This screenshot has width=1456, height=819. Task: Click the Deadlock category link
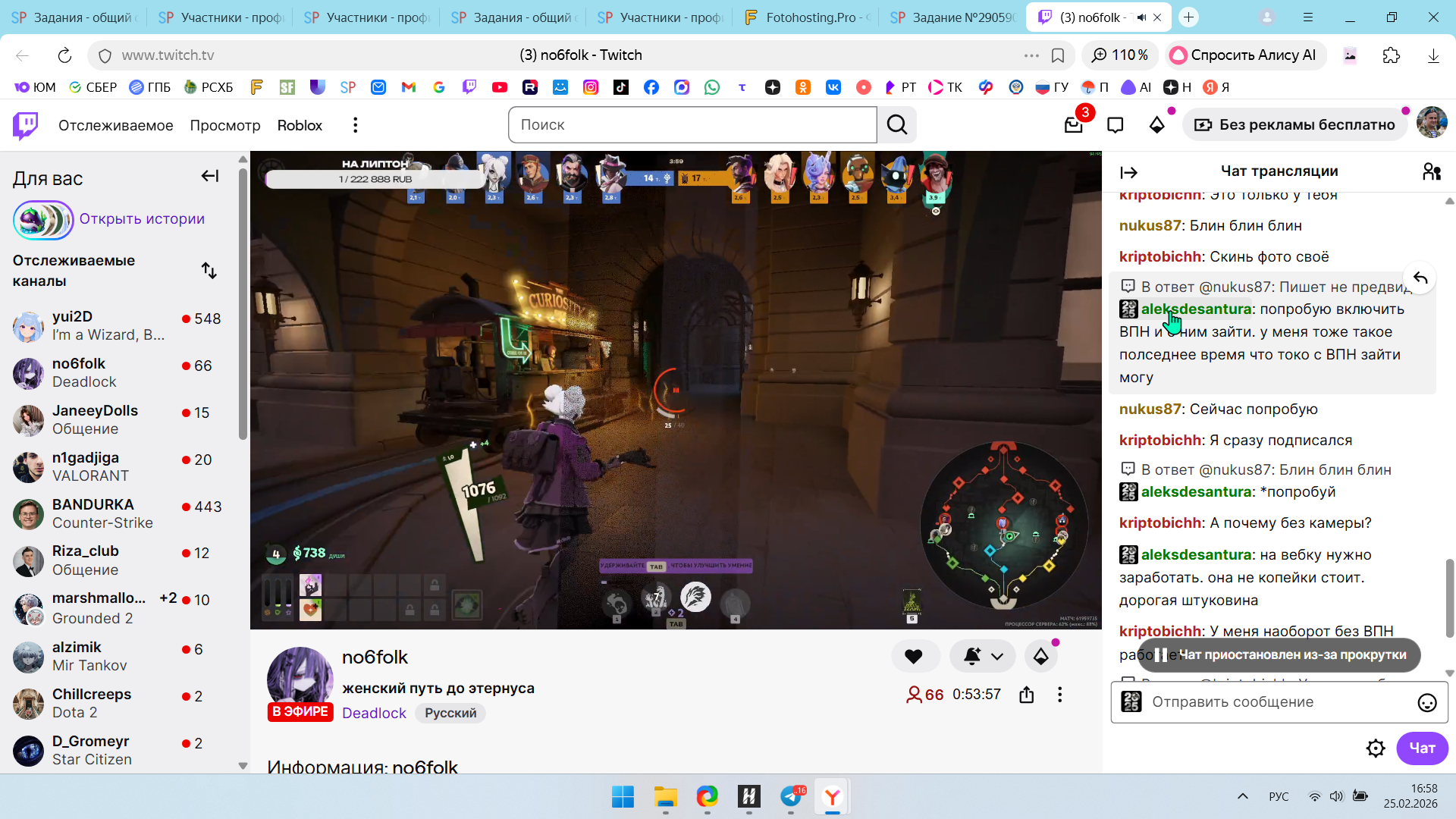point(374,713)
